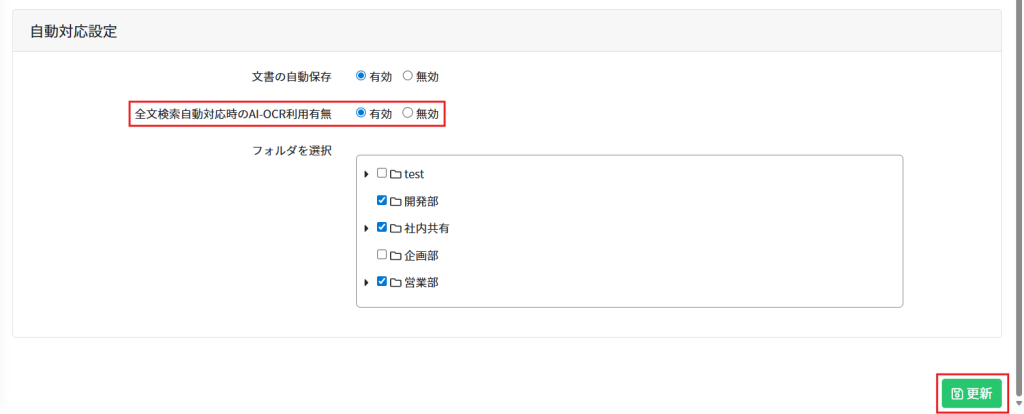Click the 営業部 folder icon
The height and width of the screenshot is (414, 1024).
coord(396,282)
